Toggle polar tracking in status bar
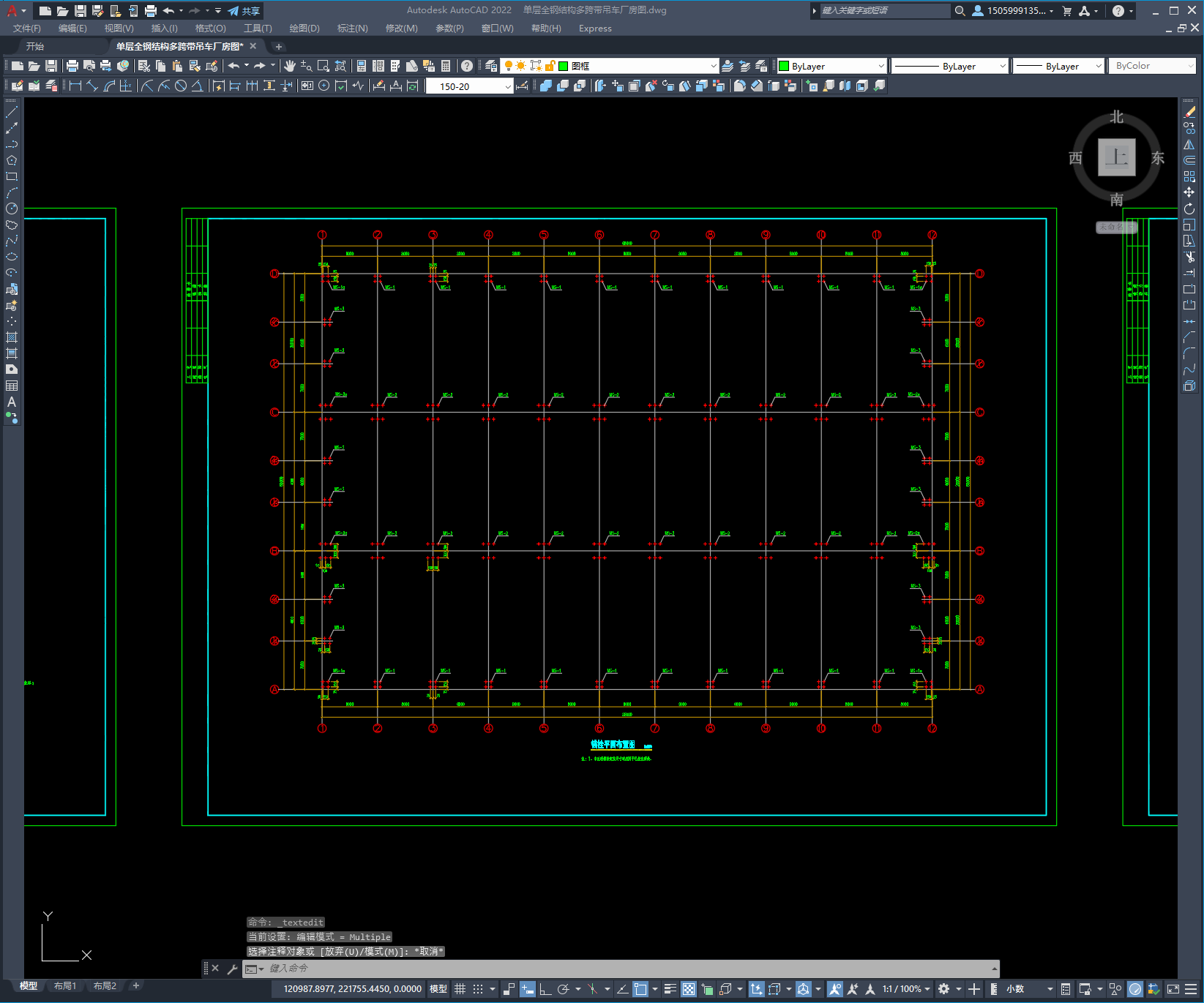The width and height of the screenshot is (1204, 1003). 563,989
